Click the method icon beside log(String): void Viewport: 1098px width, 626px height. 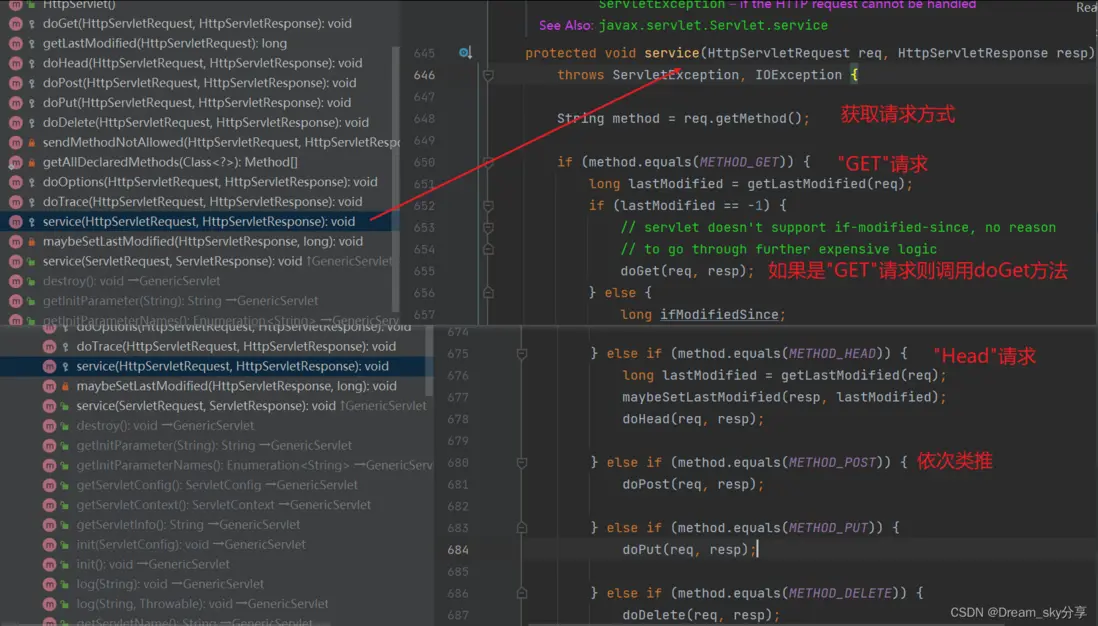[x=49, y=584]
